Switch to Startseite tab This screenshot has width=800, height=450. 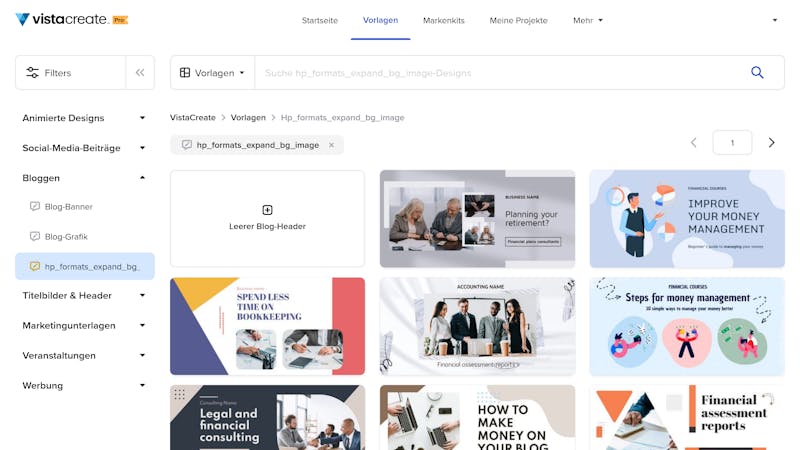tap(320, 20)
